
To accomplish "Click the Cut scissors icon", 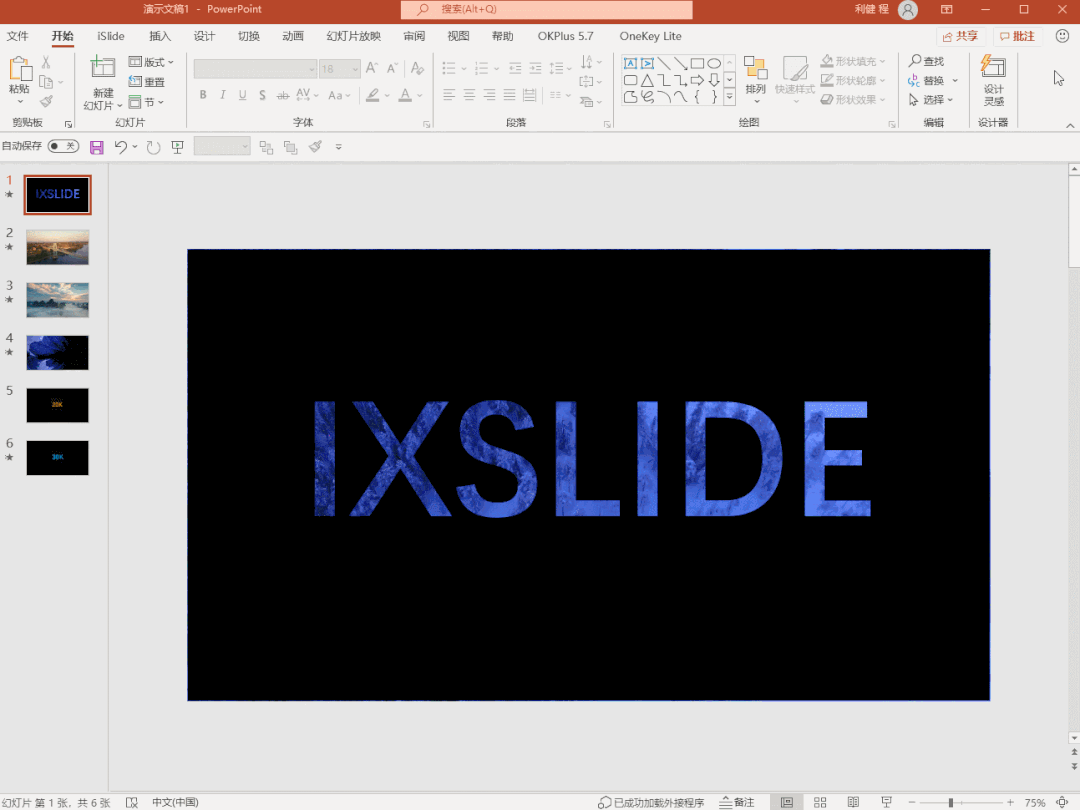I will coord(46,62).
